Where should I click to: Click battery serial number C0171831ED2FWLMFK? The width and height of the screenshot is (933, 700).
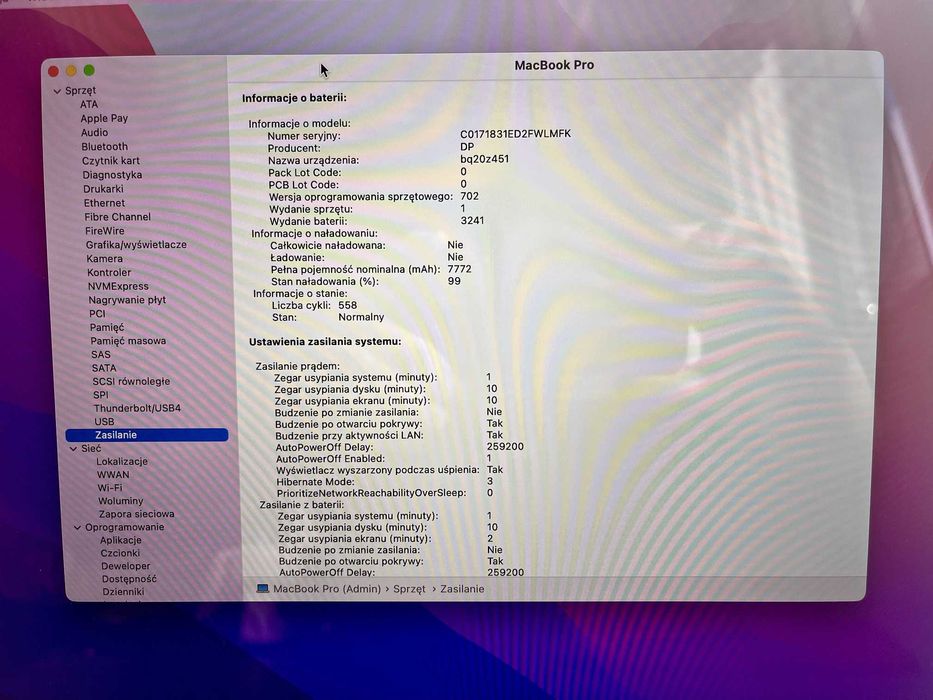point(515,134)
